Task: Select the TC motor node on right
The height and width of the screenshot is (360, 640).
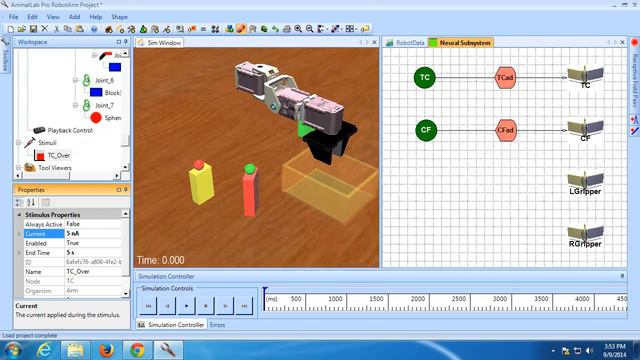Action: tap(585, 78)
